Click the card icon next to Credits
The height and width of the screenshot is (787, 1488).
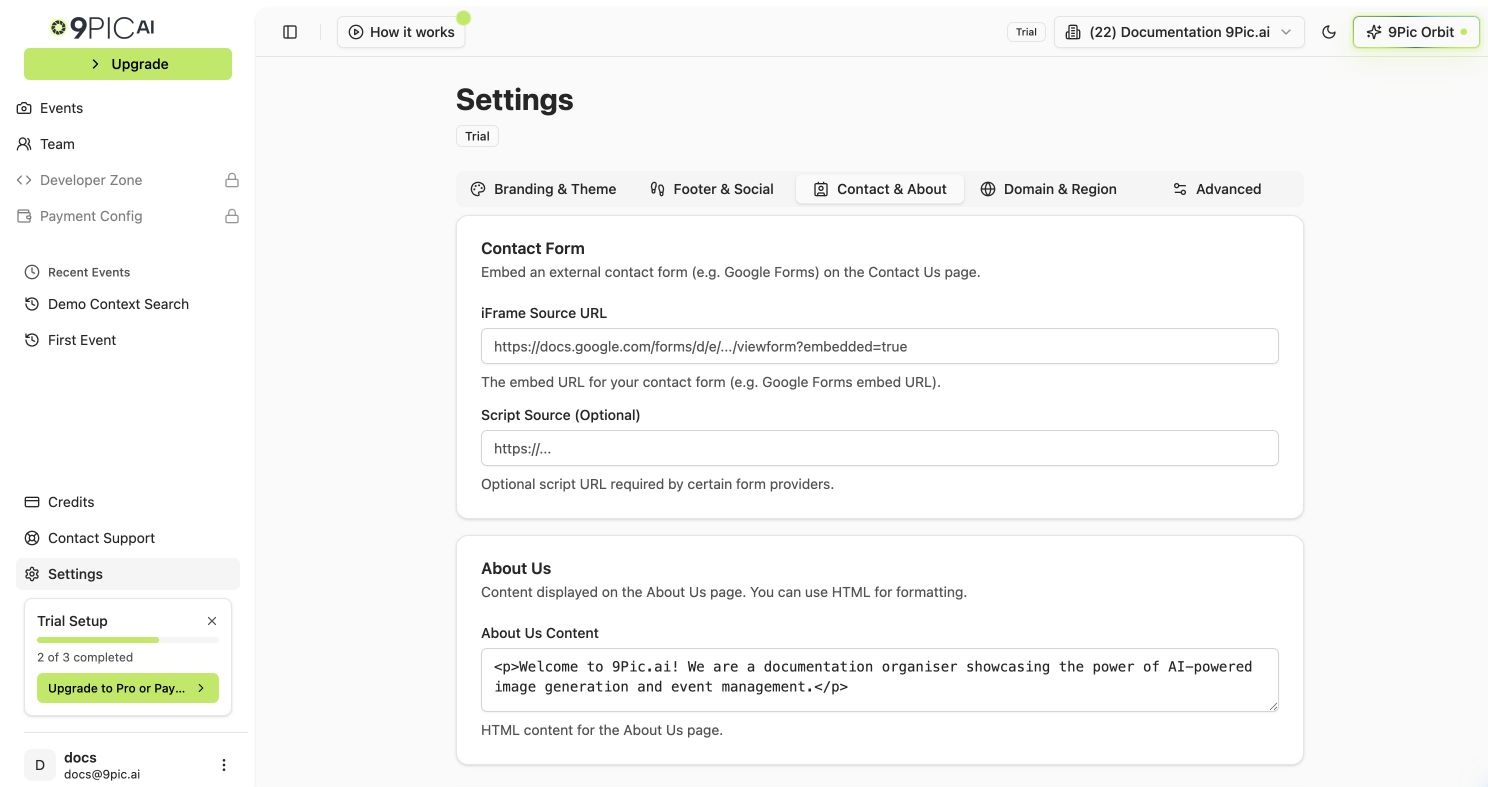pyautogui.click(x=32, y=502)
